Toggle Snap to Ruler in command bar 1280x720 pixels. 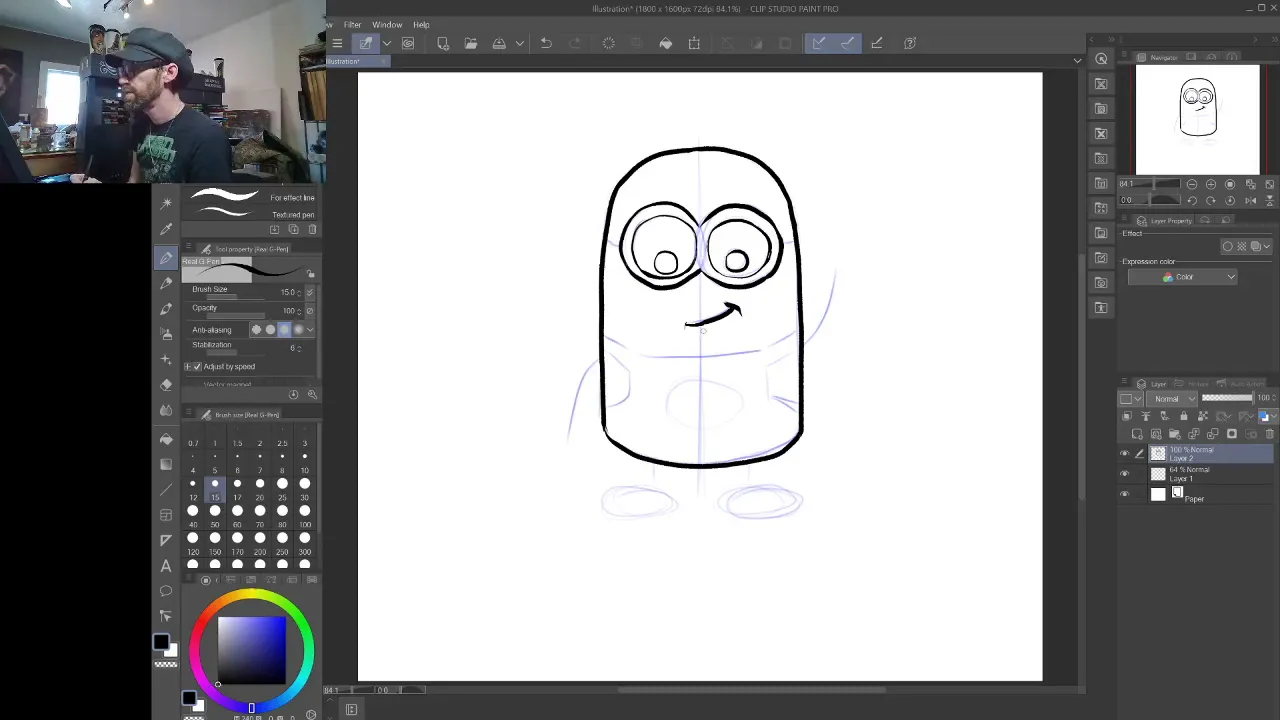(x=818, y=43)
